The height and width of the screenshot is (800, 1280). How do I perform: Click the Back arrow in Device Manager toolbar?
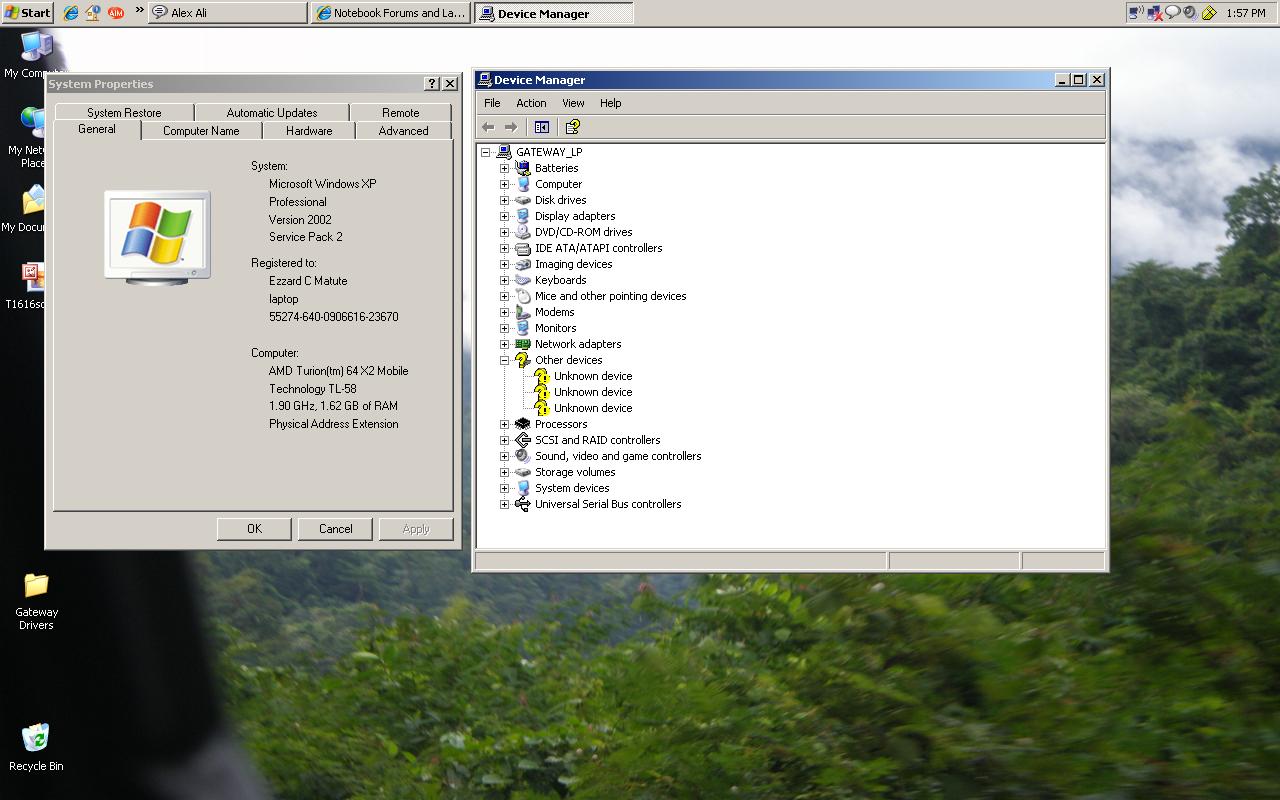pos(488,127)
